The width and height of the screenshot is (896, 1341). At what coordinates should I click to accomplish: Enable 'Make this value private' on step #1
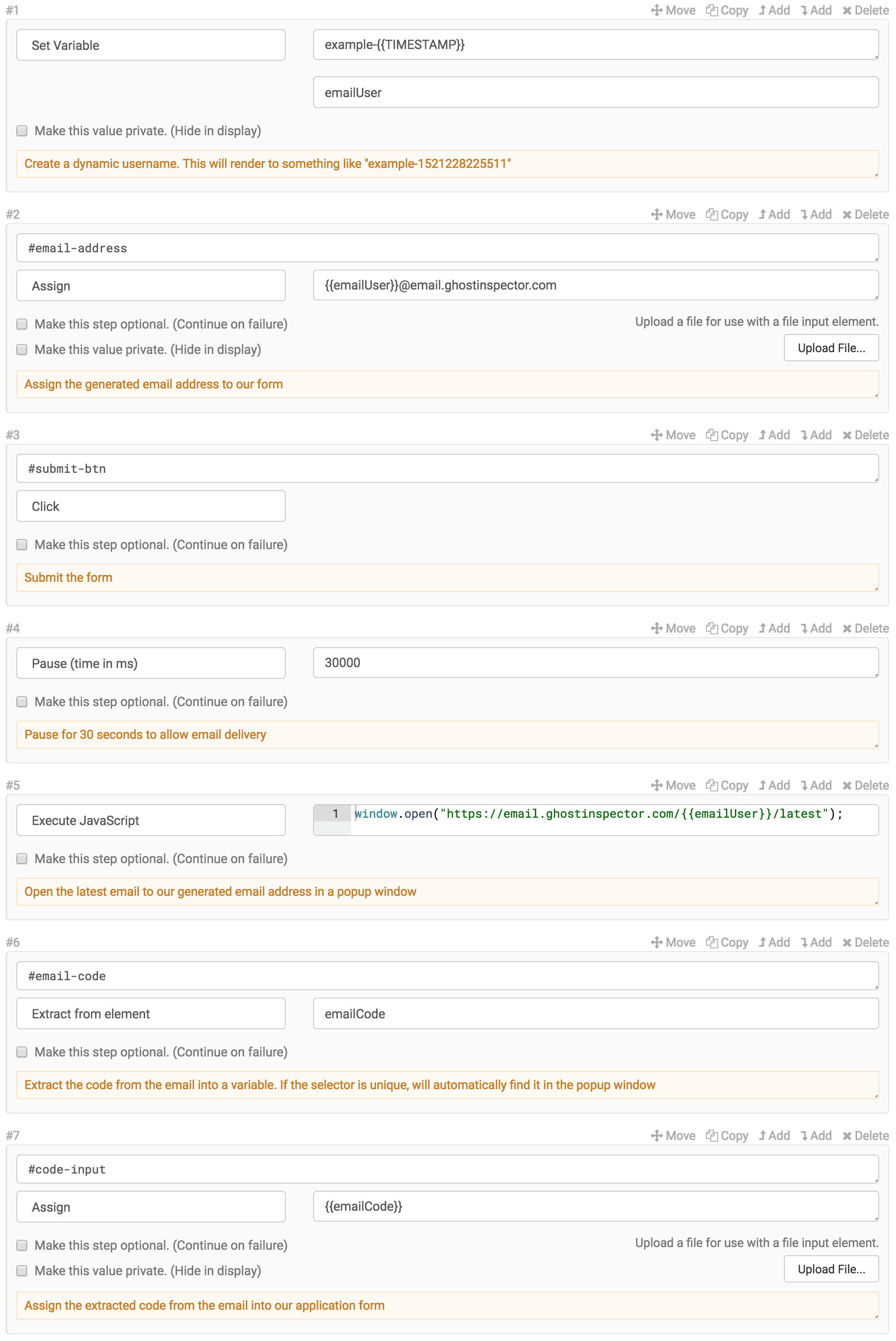[x=22, y=131]
